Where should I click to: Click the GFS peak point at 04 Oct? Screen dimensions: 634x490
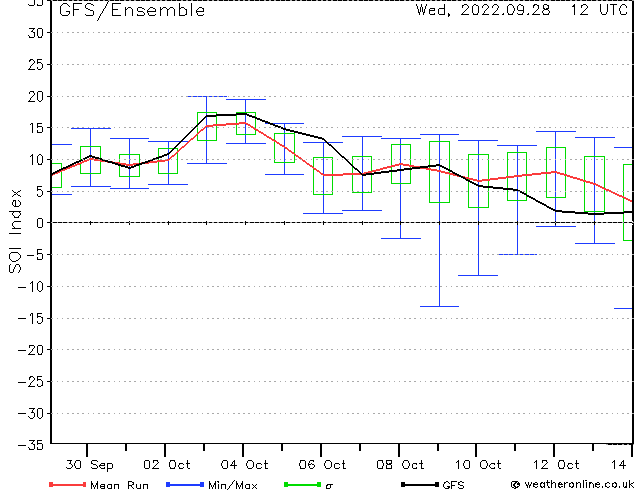[x=245, y=114]
